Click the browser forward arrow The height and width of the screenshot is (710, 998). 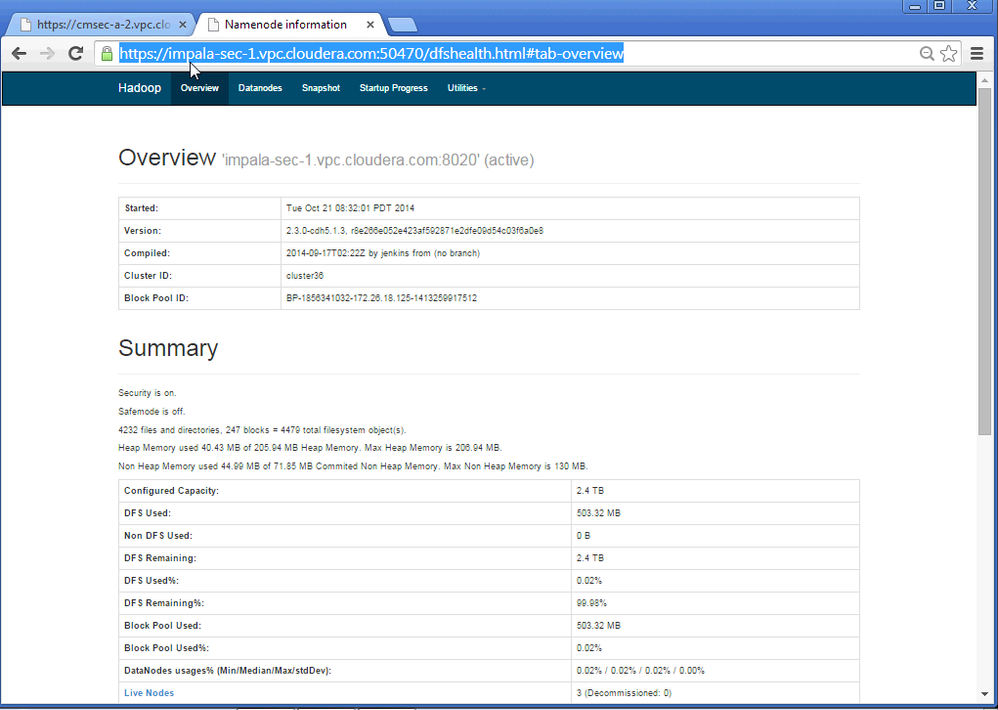(x=47, y=53)
